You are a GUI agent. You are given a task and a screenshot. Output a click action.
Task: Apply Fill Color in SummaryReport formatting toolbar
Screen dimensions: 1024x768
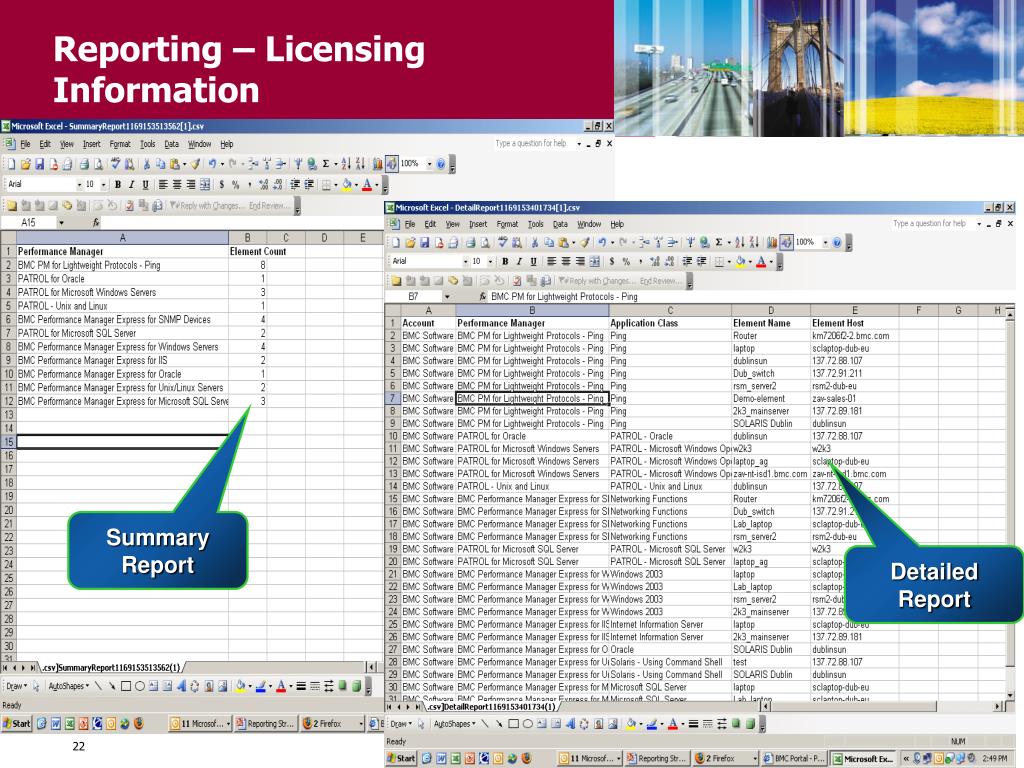(x=347, y=185)
